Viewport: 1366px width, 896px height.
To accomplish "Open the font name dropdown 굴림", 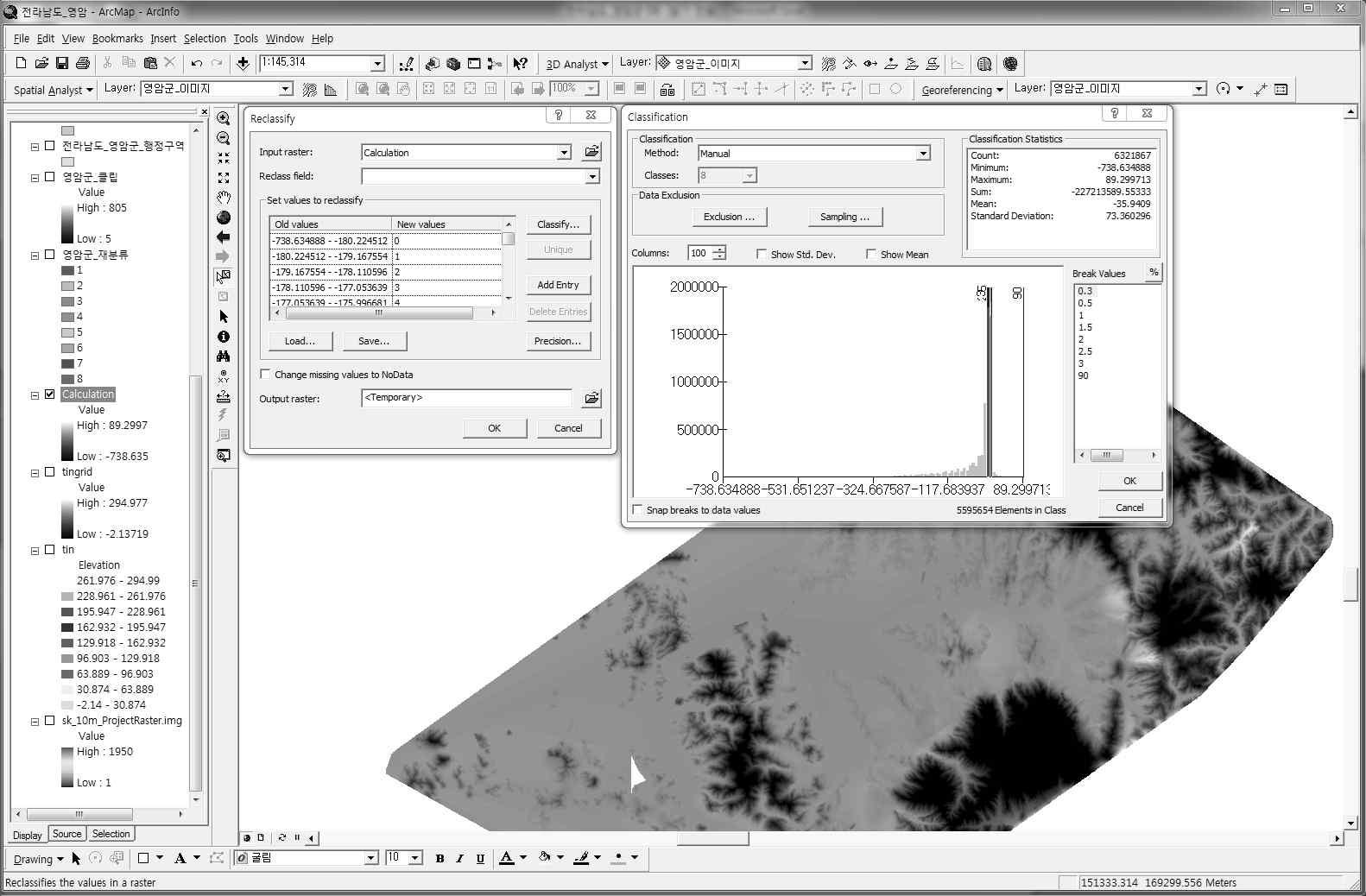I will click(371, 858).
